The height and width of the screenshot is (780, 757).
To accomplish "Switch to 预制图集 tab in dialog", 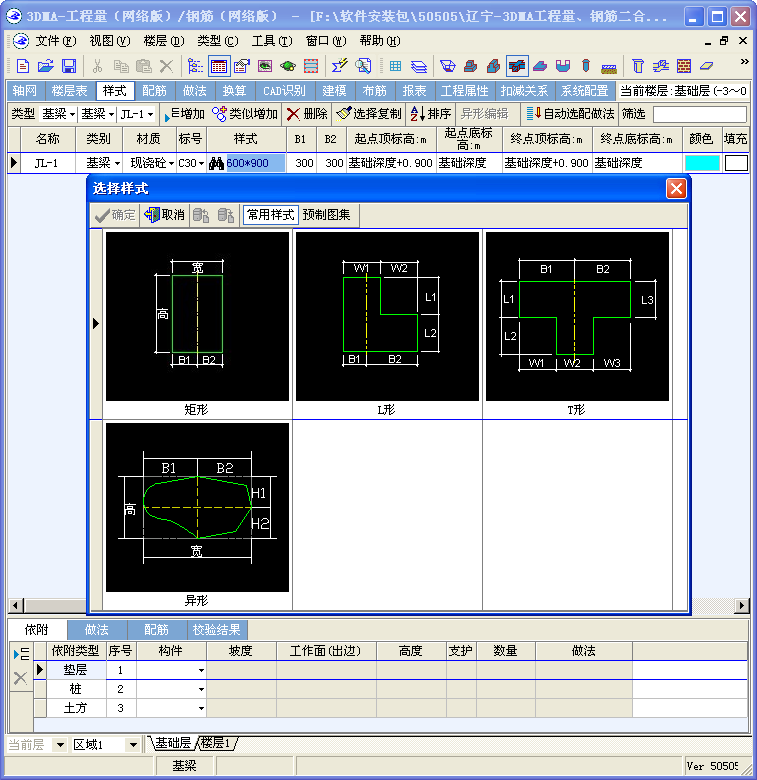I will (326, 215).
